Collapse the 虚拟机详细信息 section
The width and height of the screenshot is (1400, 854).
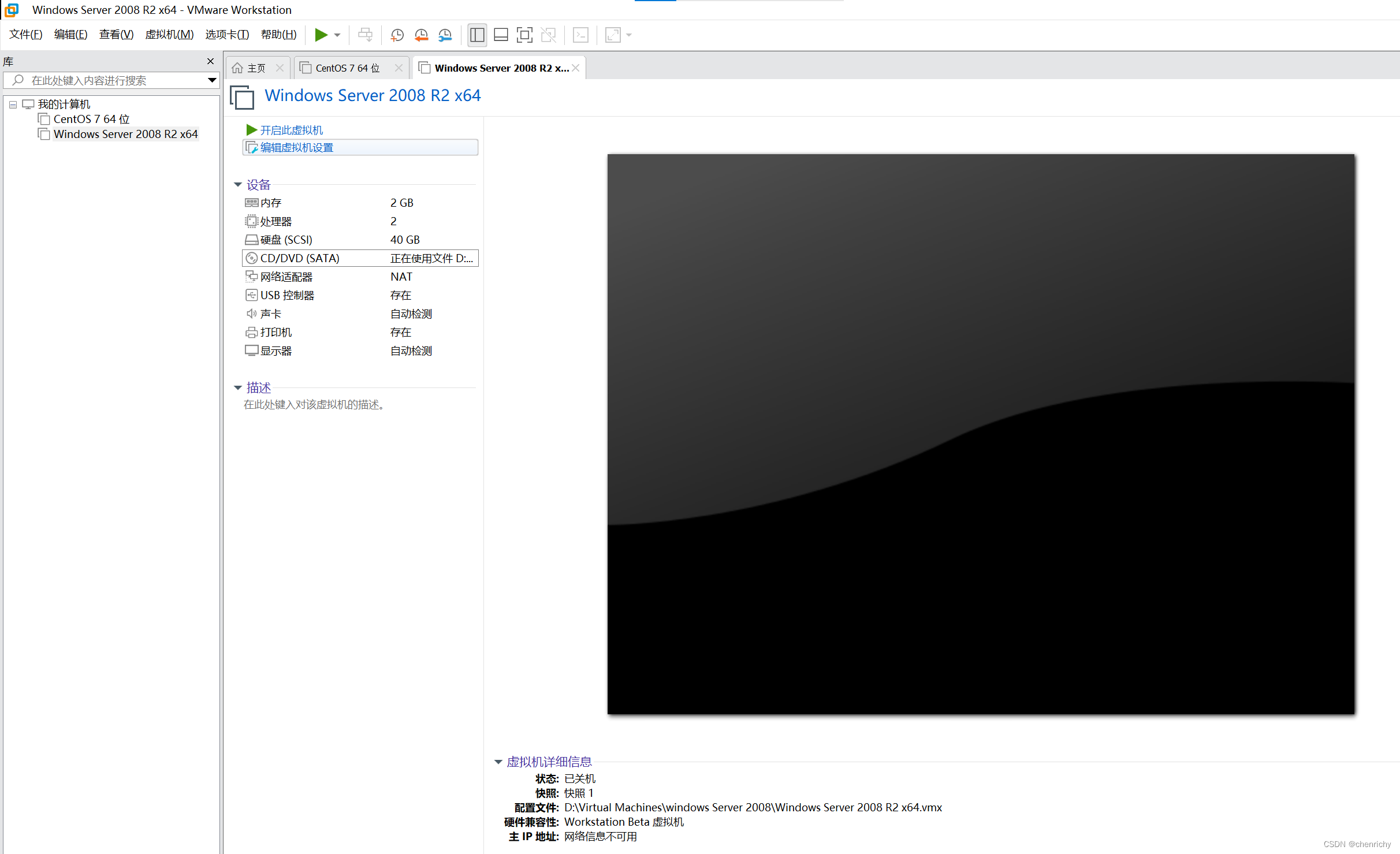coord(498,762)
